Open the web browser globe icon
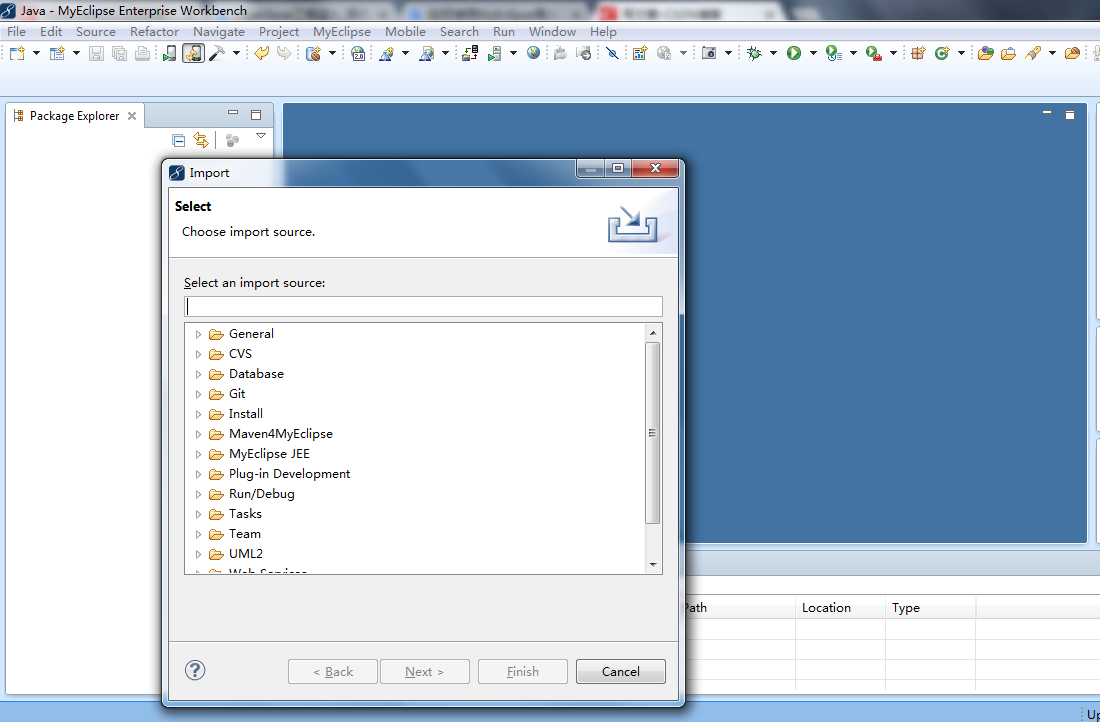1100x722 pixels. point(533,53)
